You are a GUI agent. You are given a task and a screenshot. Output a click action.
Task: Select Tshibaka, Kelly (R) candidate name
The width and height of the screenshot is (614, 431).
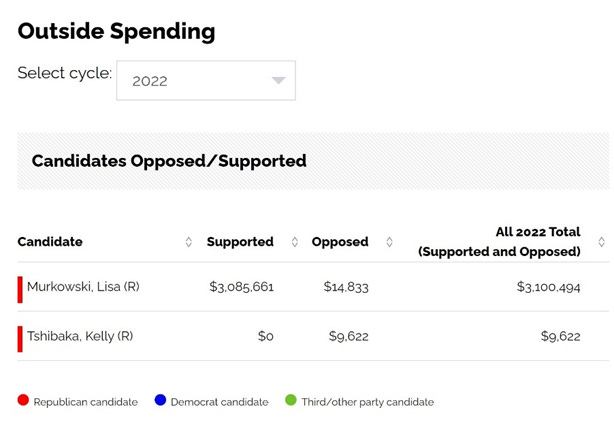(80, 336)
